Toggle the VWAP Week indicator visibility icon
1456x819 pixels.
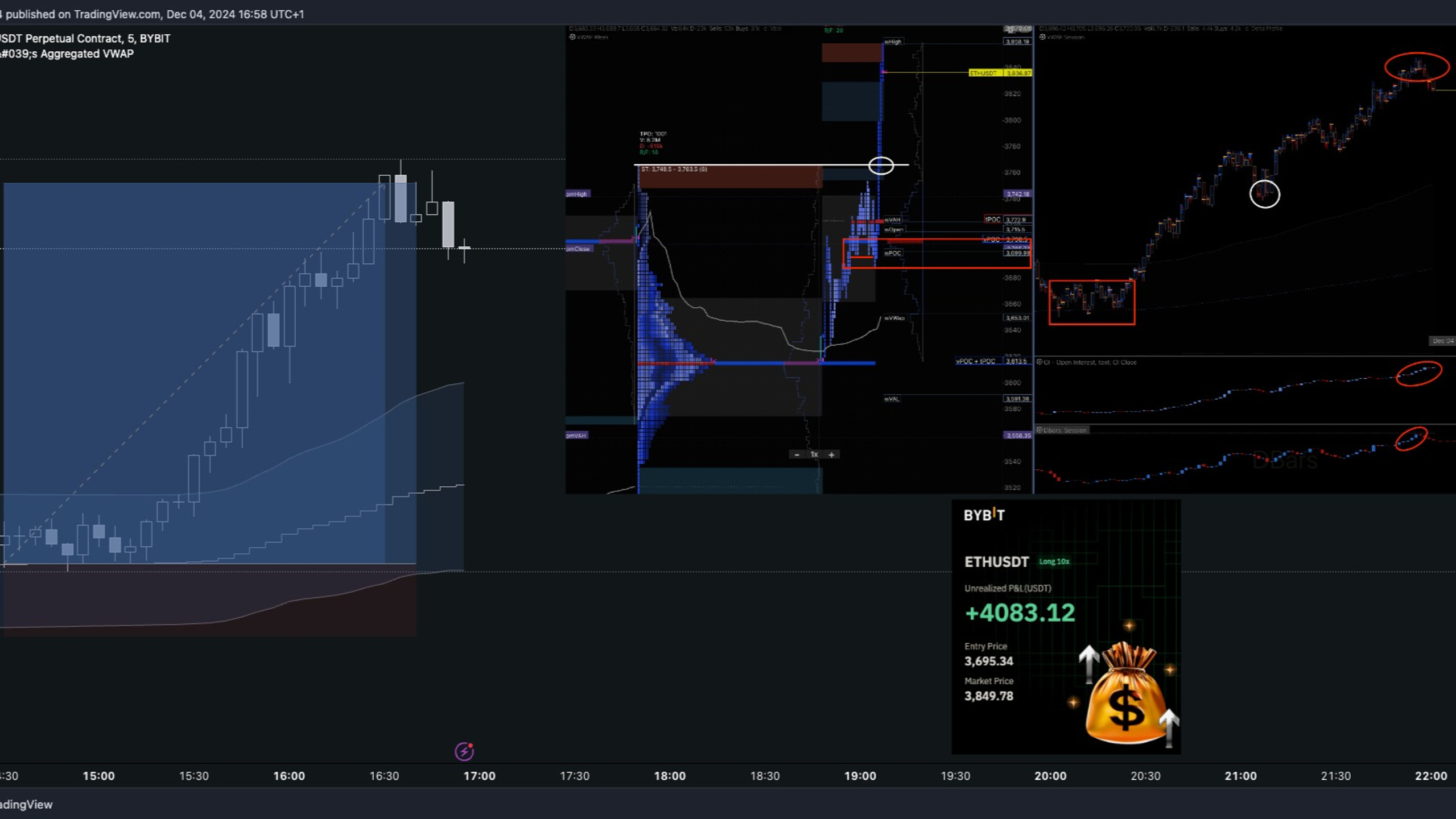coord(572,37)
